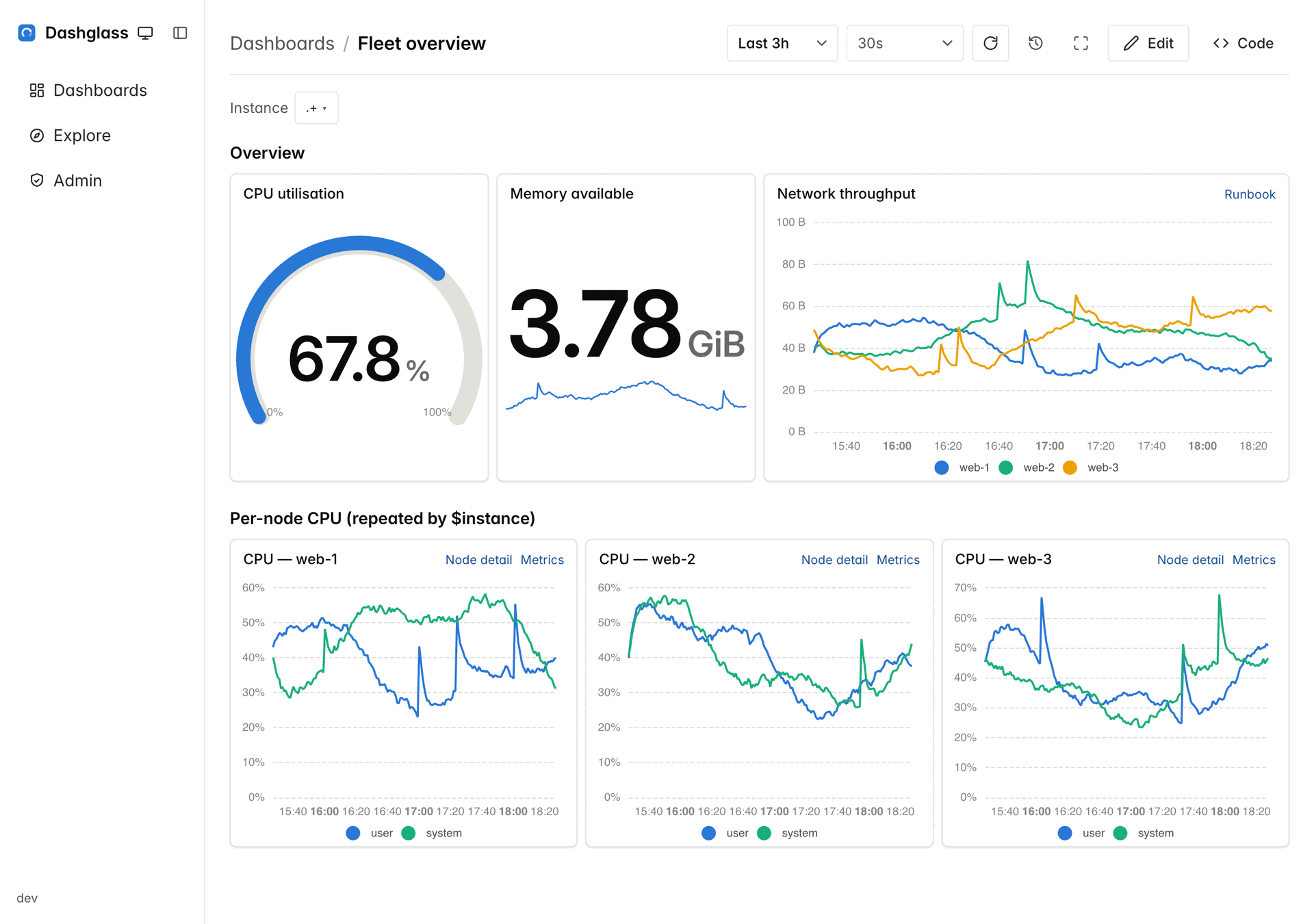The width and height of the screenshot is (1314, 924).
Task: Click the Memory available panel title
Action: point(571,194)
